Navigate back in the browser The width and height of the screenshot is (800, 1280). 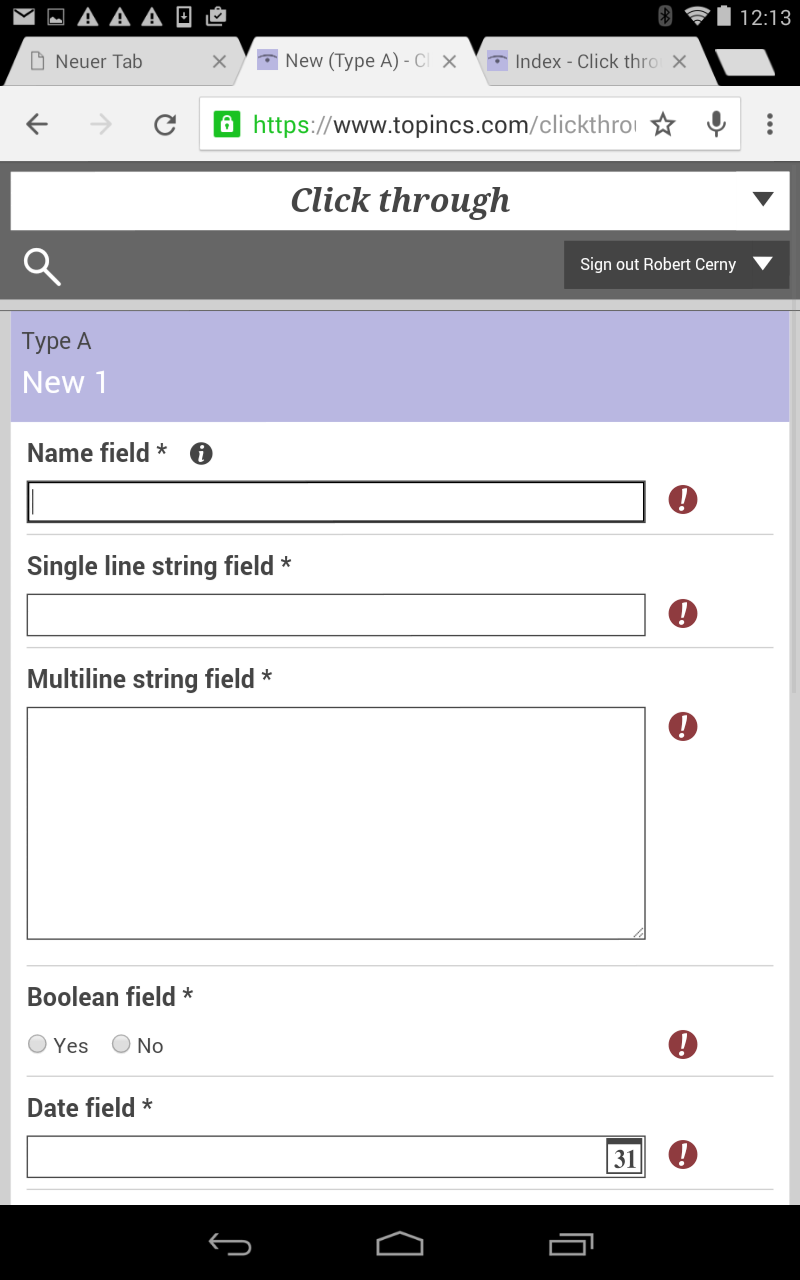click(x=37, y=124)
